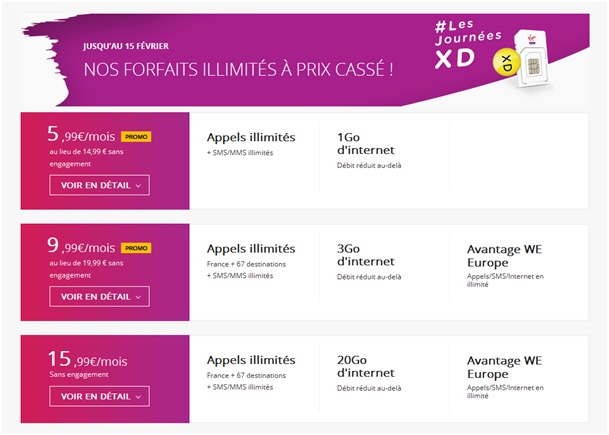Click the PROMO badge on the 9,99€ plan
Screen dimensions: 609x435
(135, 247)
